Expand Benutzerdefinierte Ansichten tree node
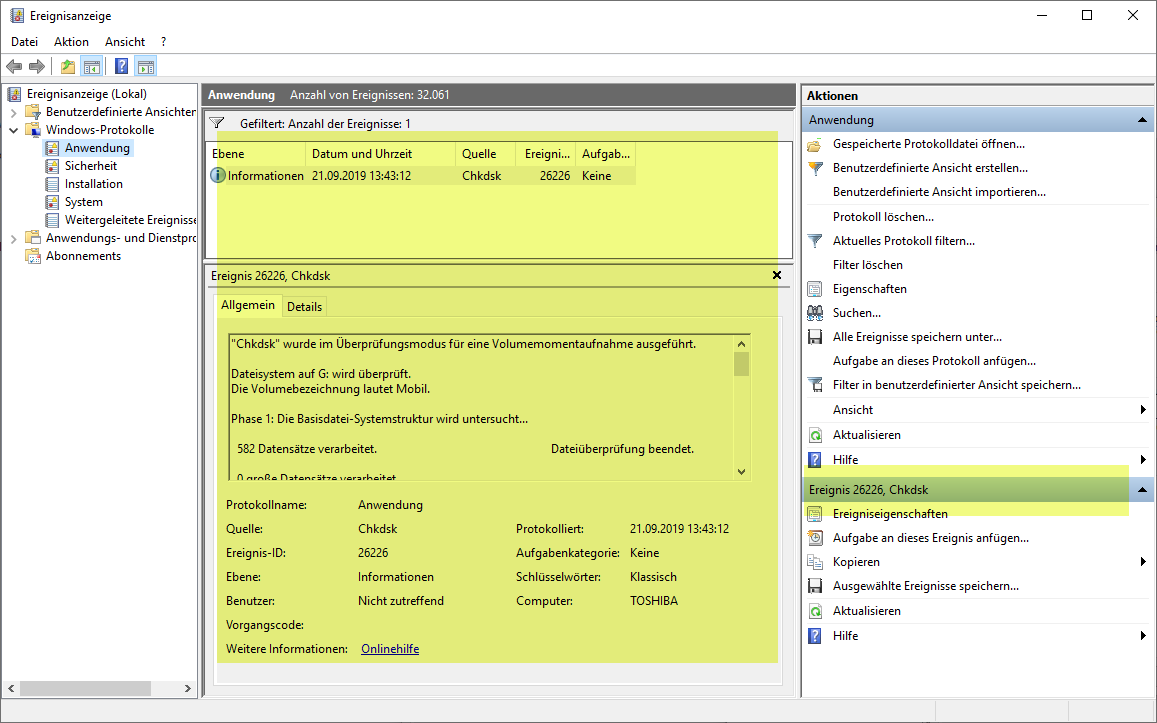 pos(14,112)
